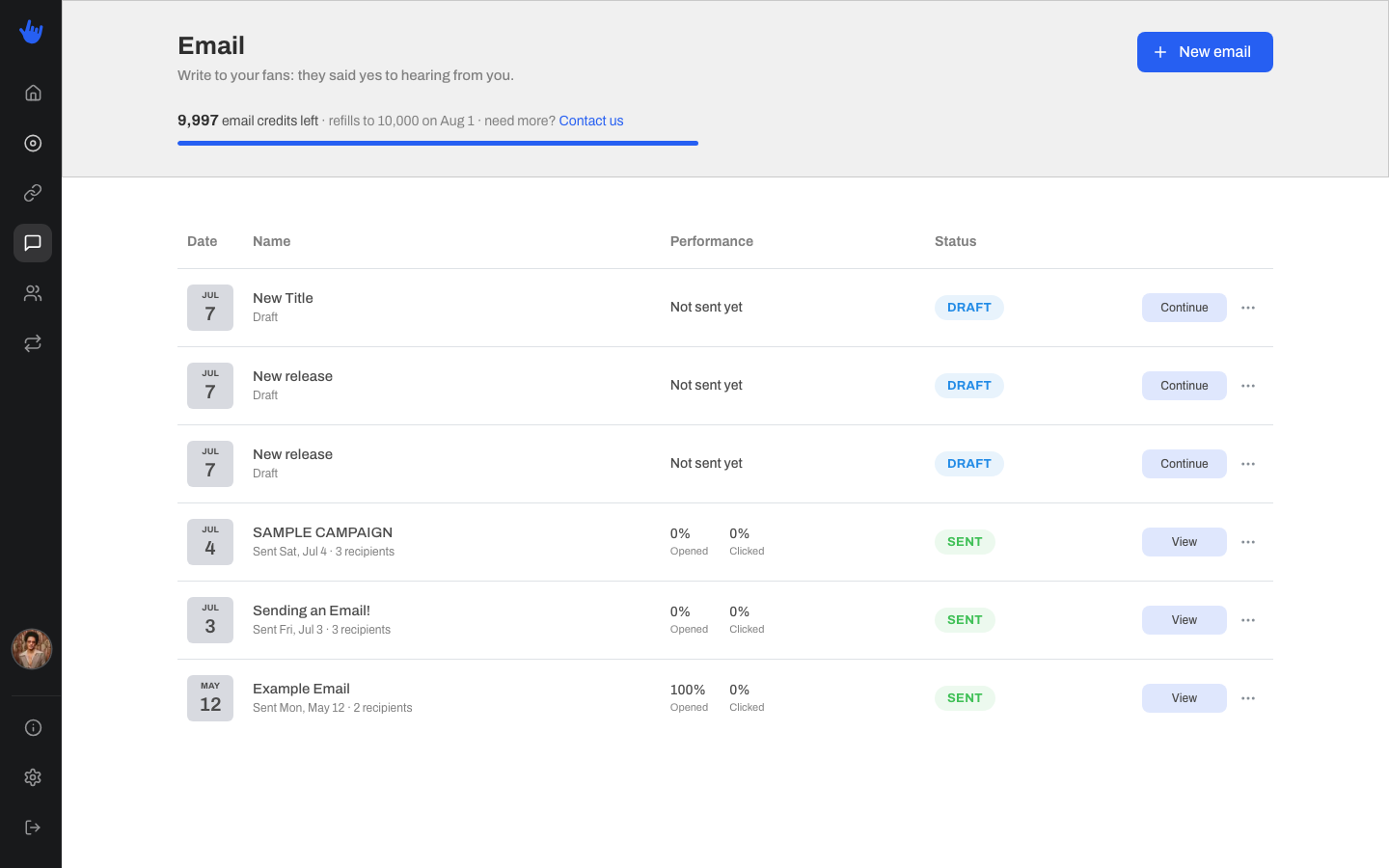
Task: Click the JUL 3 date tile
Action: click(x=210, y=620)
